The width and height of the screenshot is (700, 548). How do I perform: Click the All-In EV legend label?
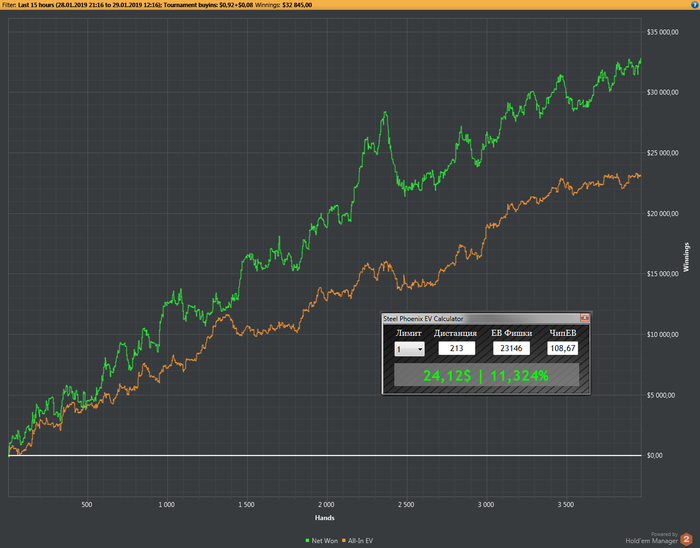click(x=360, y=540)
